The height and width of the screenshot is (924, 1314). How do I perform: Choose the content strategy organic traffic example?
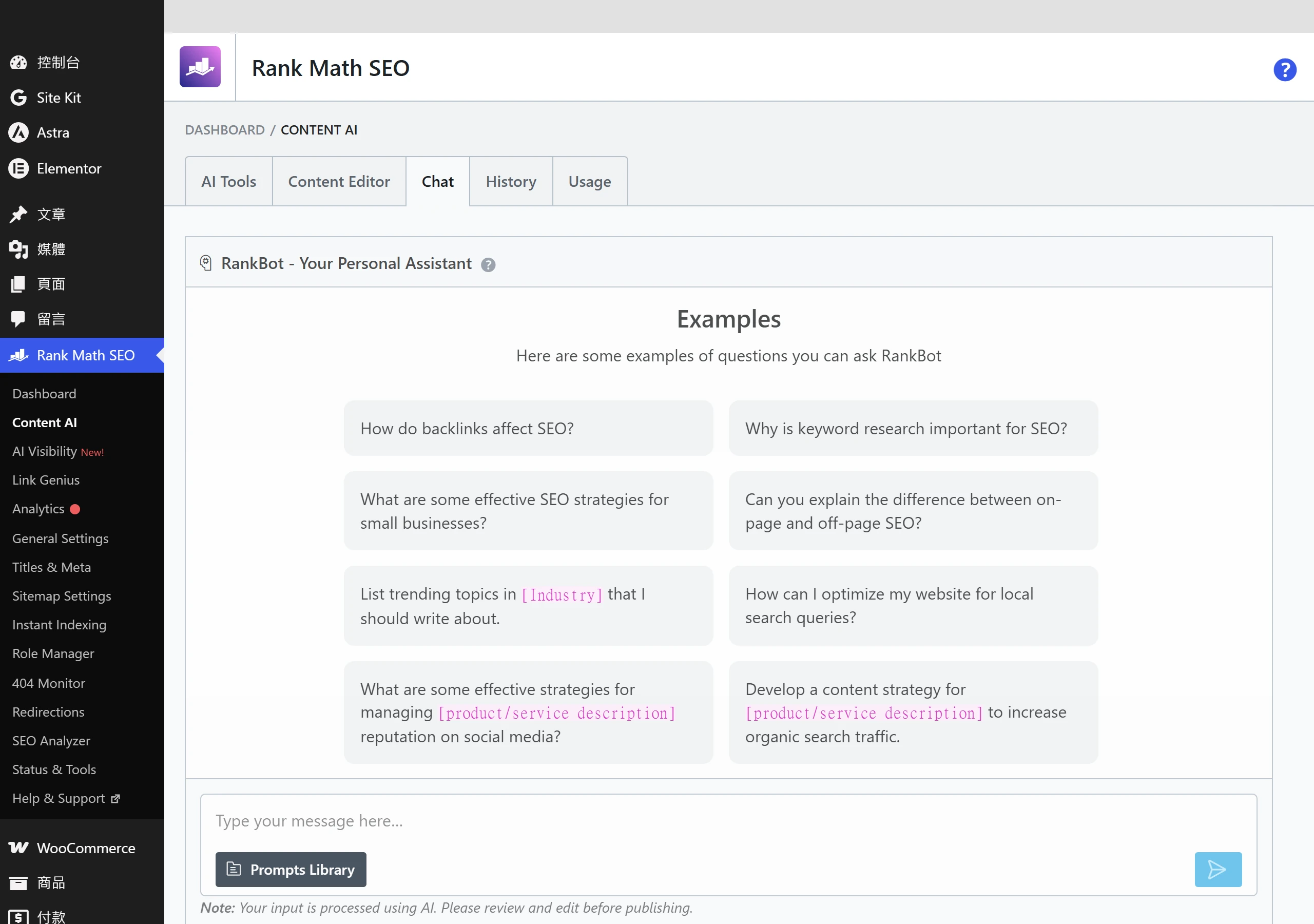(913, 712)
